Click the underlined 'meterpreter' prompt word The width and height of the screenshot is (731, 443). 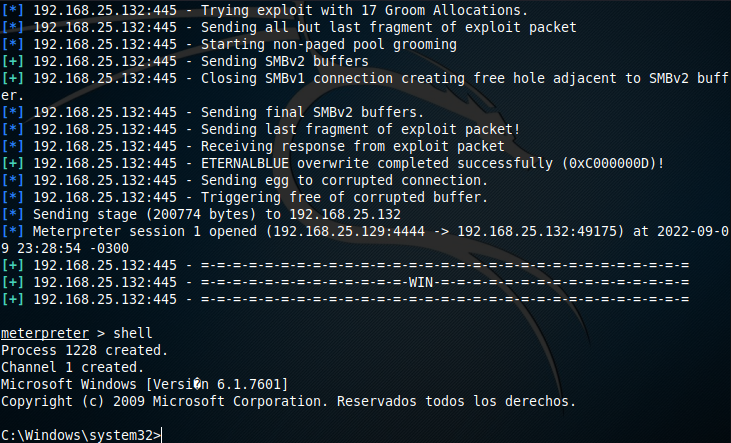pos(45,333)
